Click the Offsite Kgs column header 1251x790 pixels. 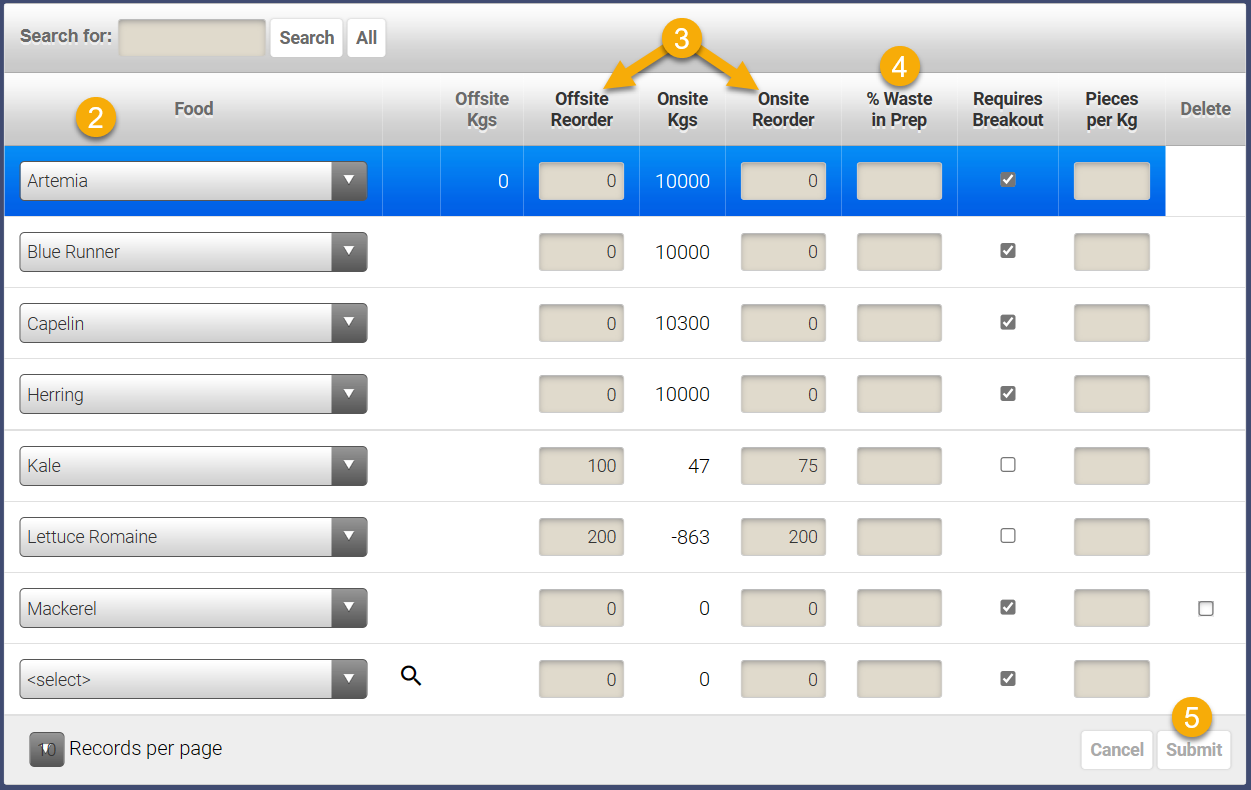tap(482, 109)
